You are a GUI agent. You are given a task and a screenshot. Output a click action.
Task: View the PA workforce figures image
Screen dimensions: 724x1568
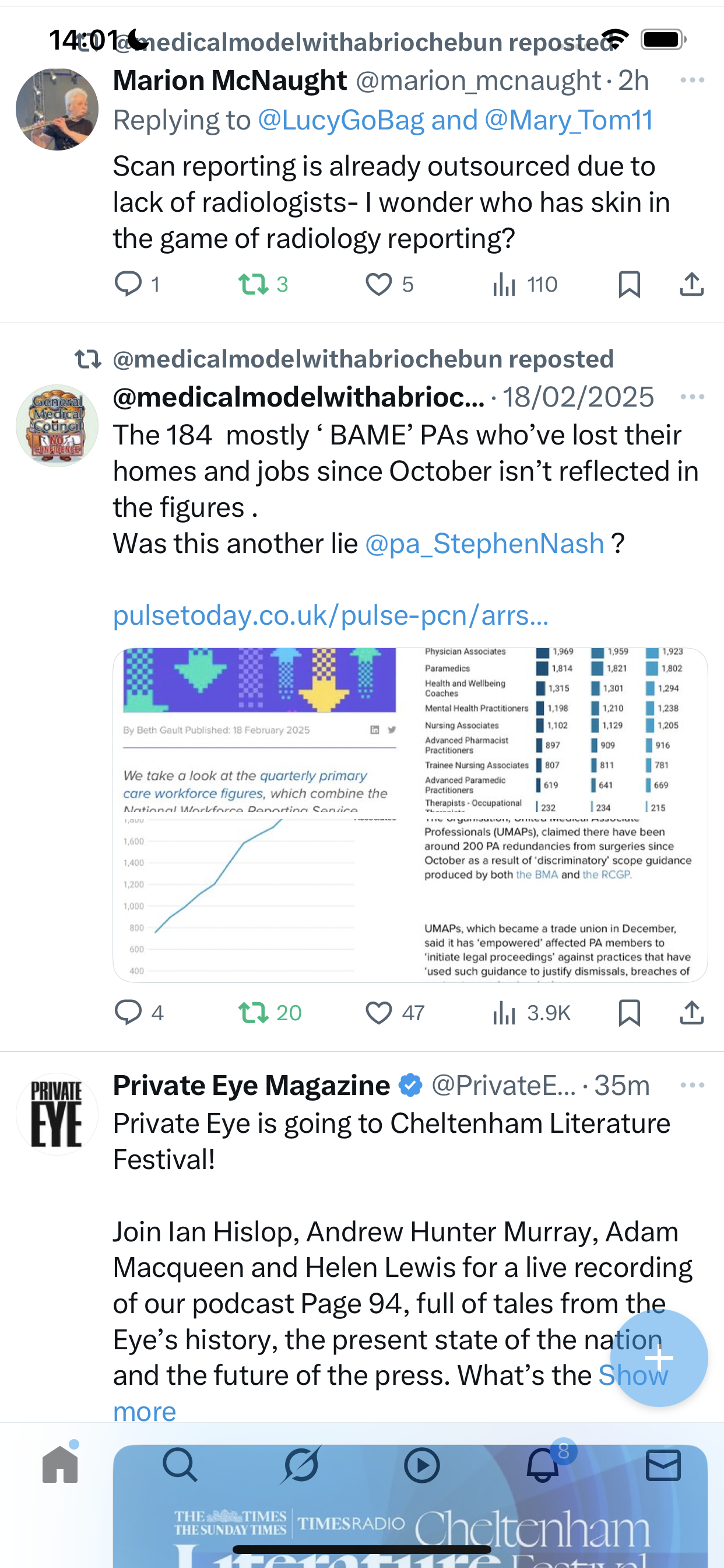(x=410, y=814)
